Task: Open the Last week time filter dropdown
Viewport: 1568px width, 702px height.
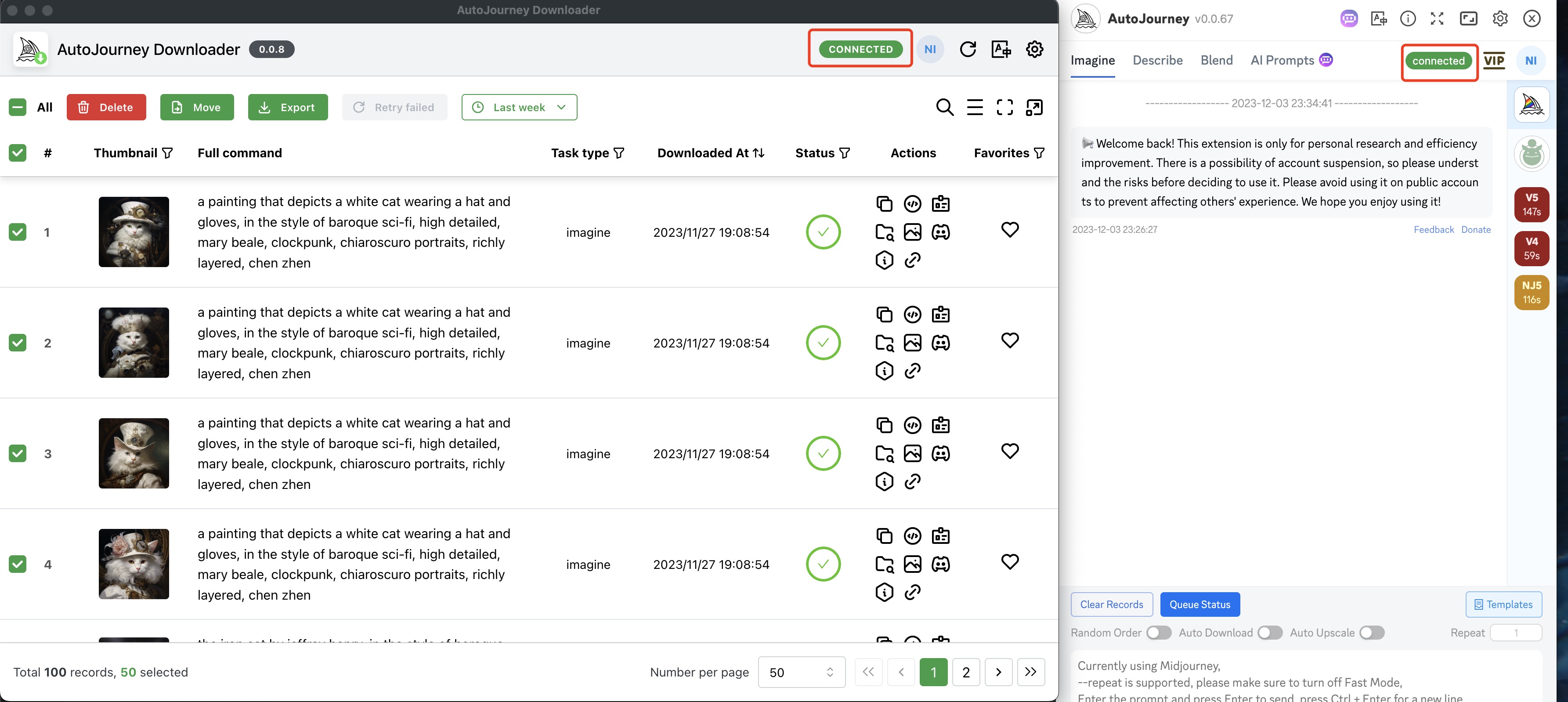Action: pos(519,107)
